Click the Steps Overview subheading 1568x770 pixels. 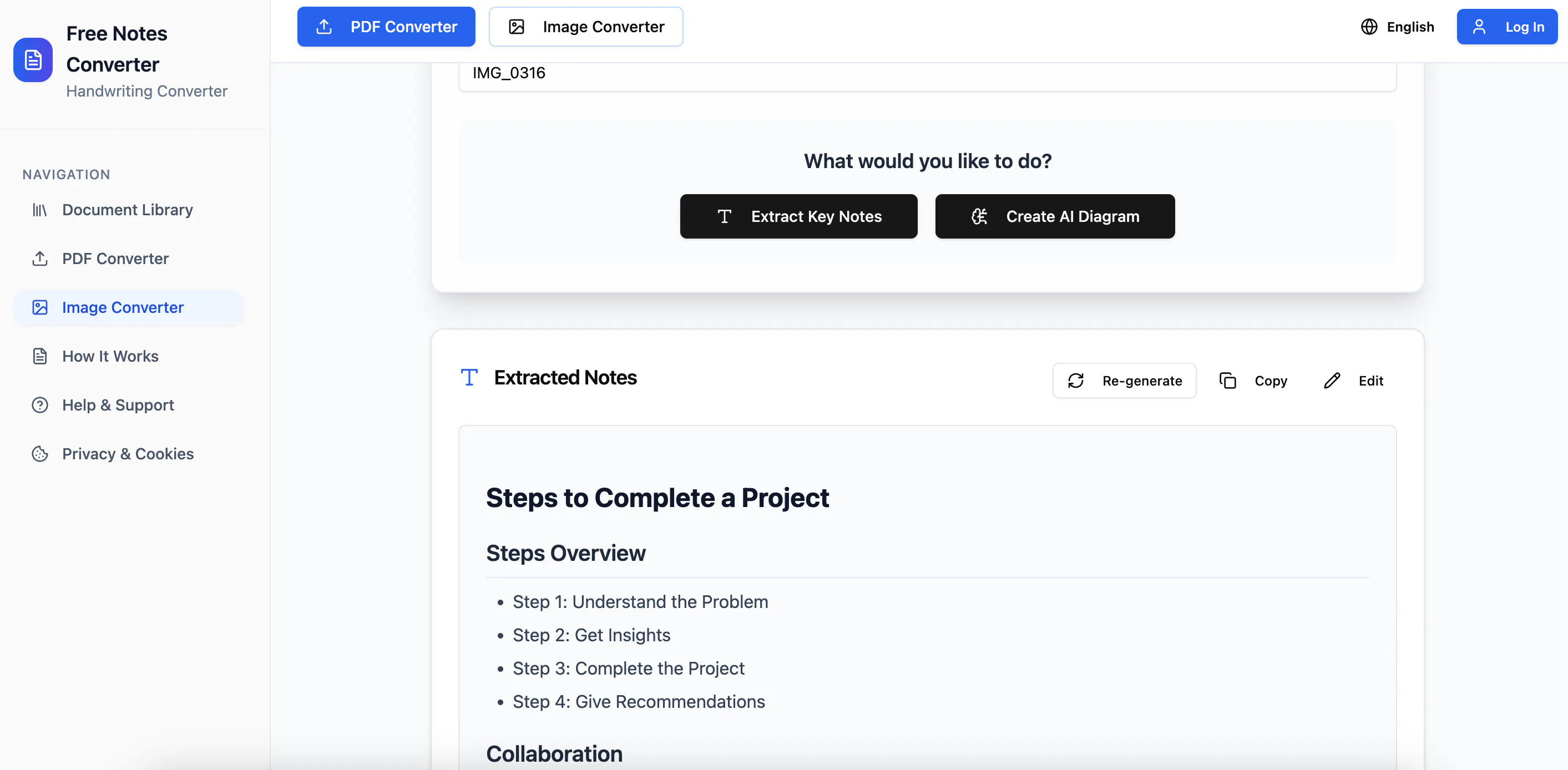coord(565,553)
